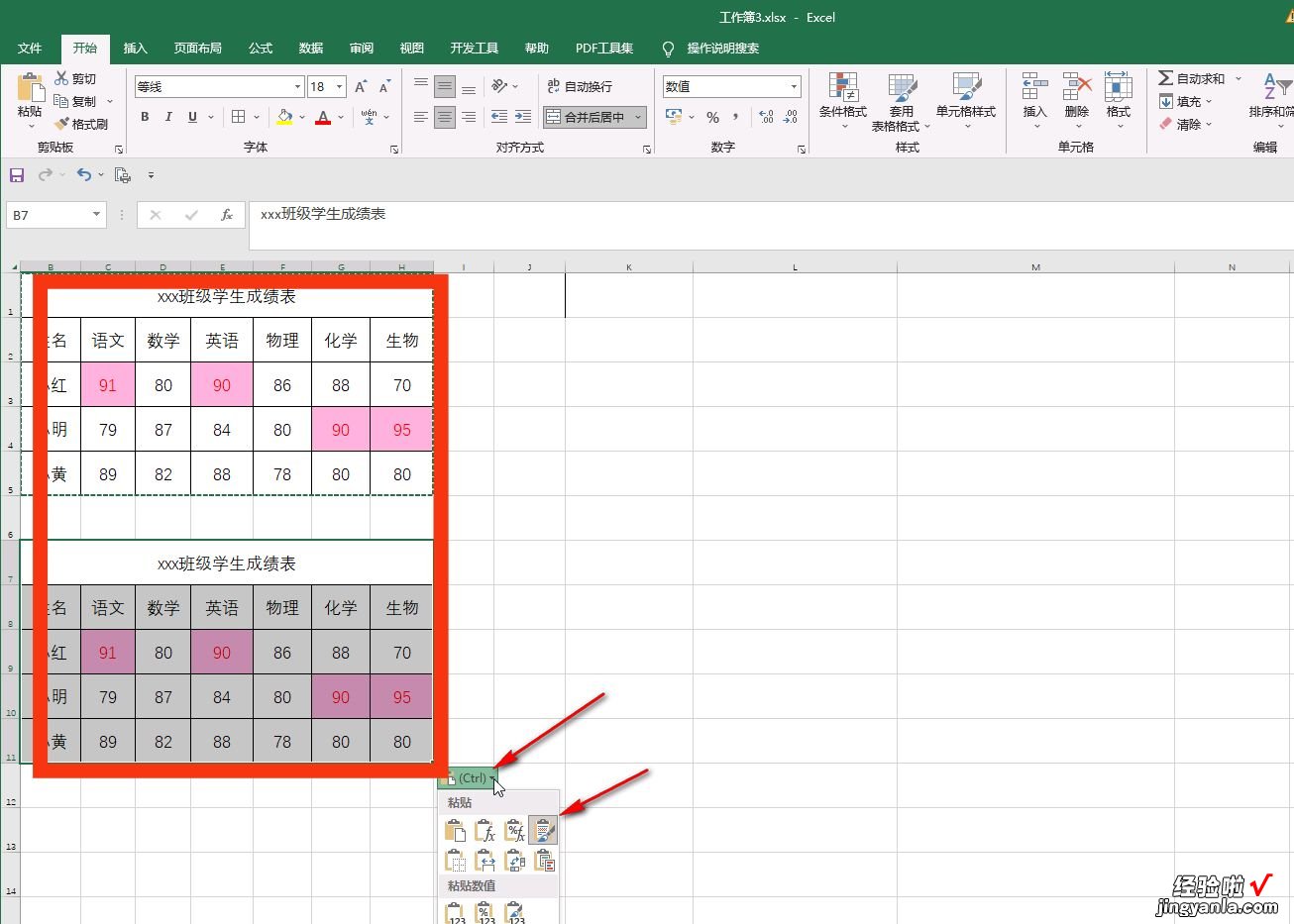Screen dimensions: 1294x924
Task: Click the Tell Me search box (操作说明搜索)
Action: click(x=723, y=49)
